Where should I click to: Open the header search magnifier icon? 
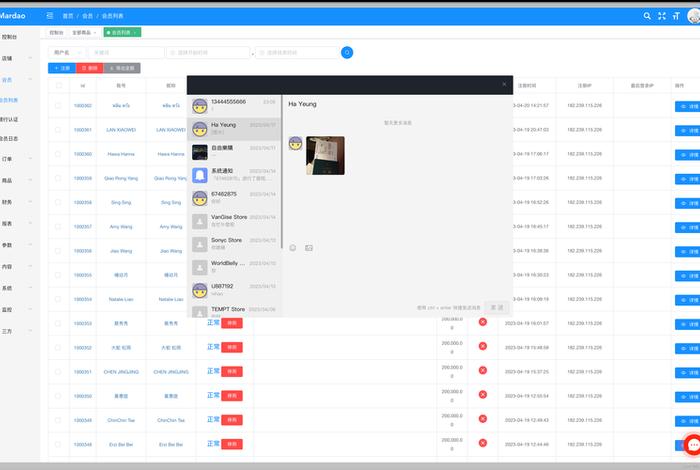(x=647, y=16)
